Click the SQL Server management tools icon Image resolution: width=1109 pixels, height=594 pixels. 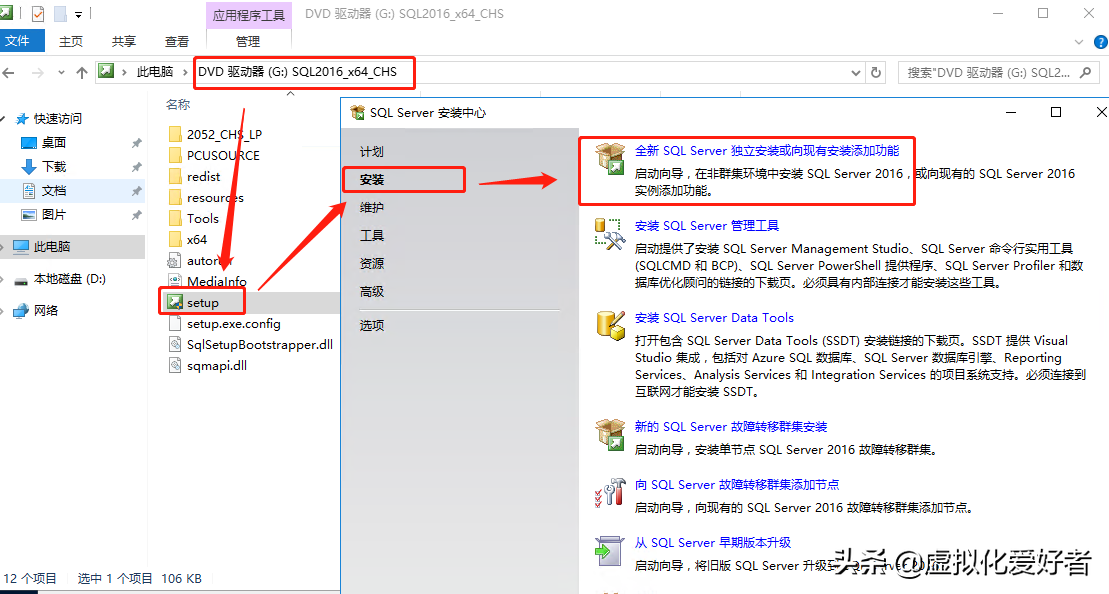coord(610,233)
